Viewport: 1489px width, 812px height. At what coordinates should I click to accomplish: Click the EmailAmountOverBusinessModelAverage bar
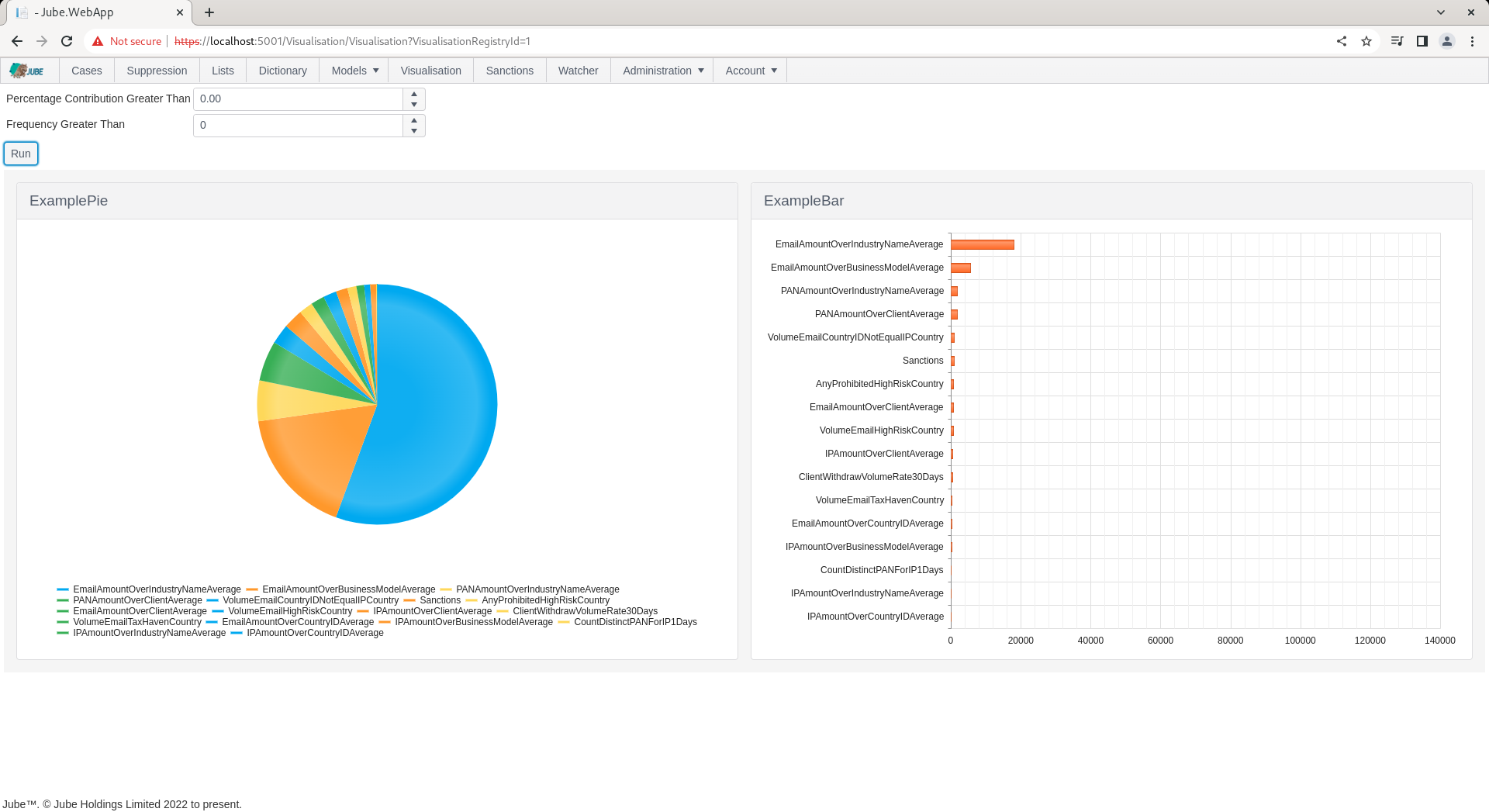point(961,268)
